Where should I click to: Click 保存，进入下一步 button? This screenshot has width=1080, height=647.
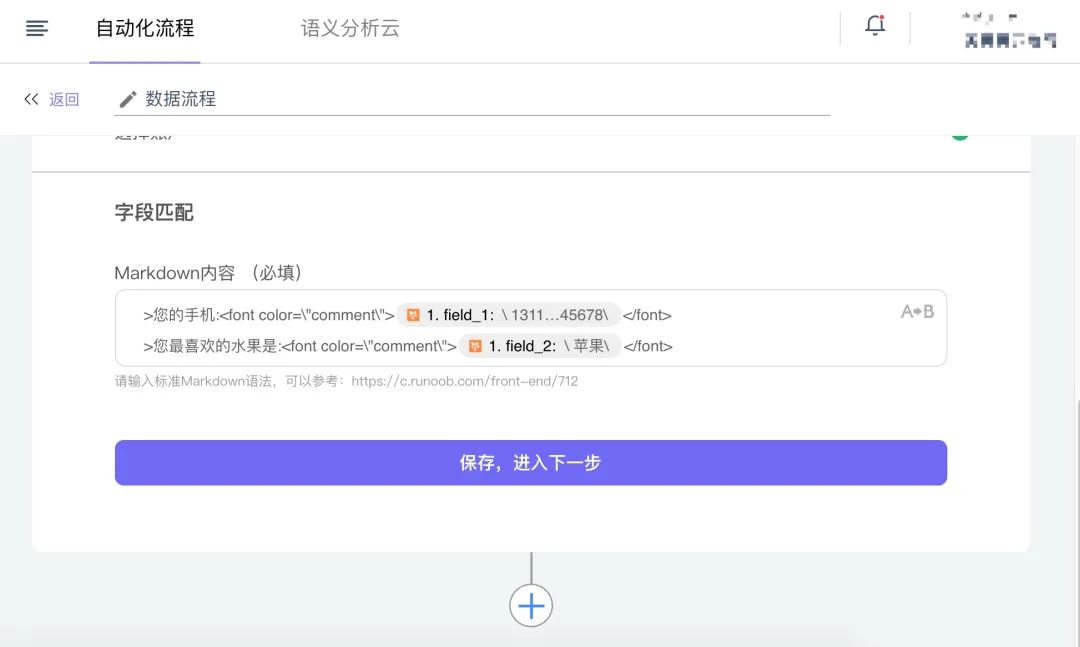point(530,462)
